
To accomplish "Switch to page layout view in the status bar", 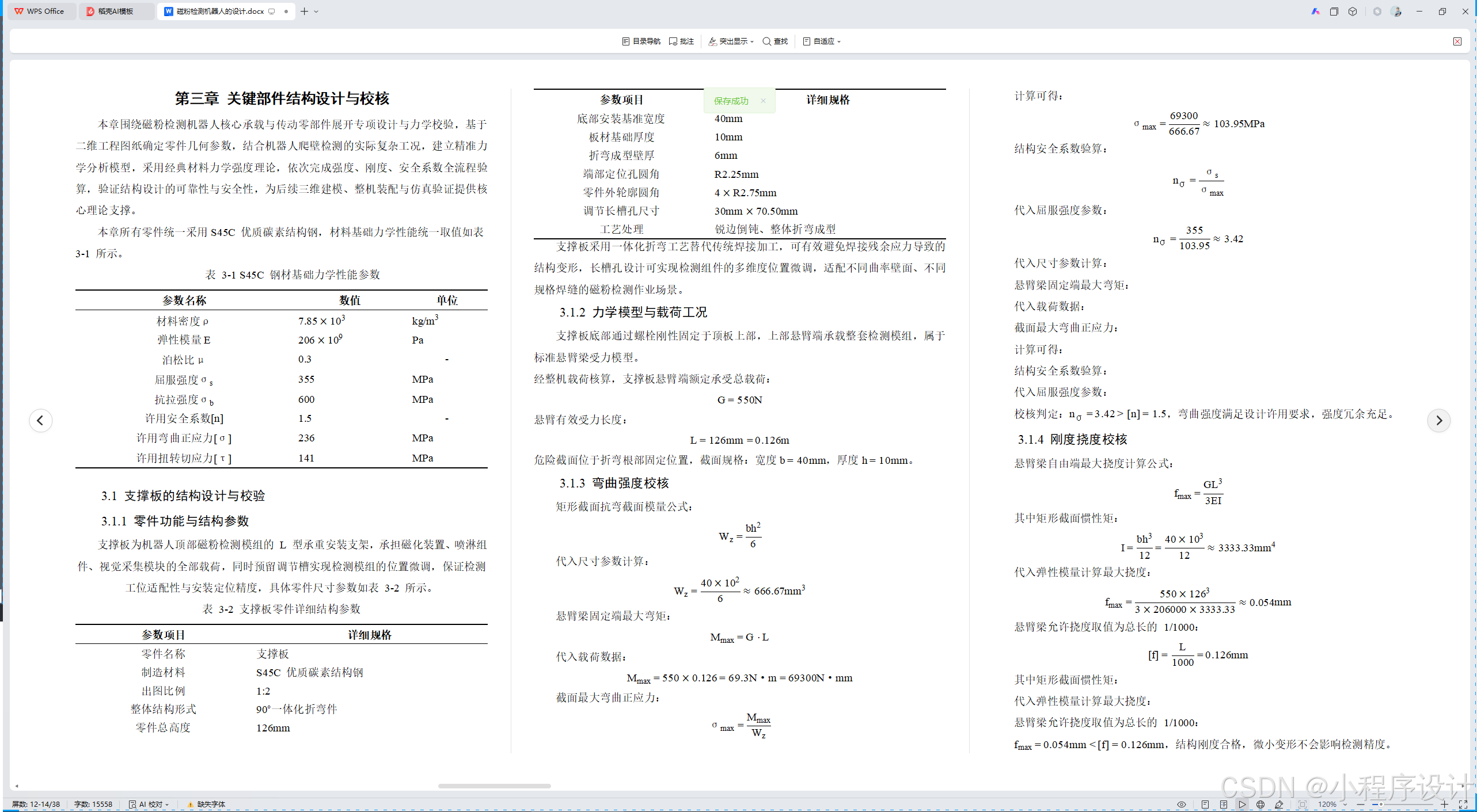I will click(1205, 804).
